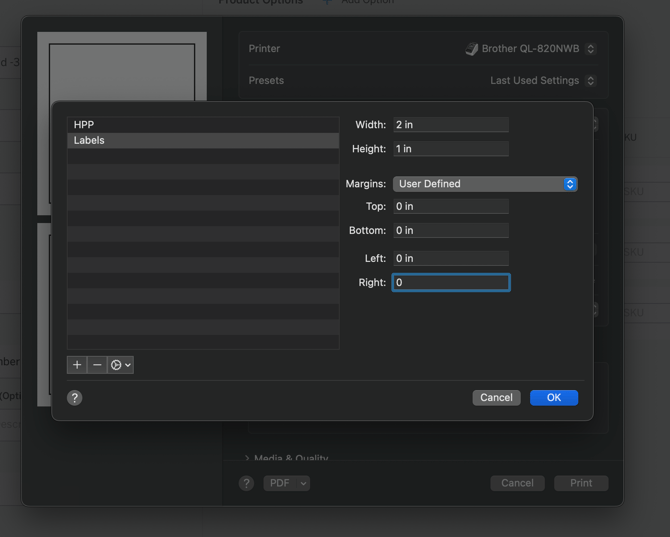670x537 pixels.
Task: Focus the Top margin field
Action: [450, 207]
